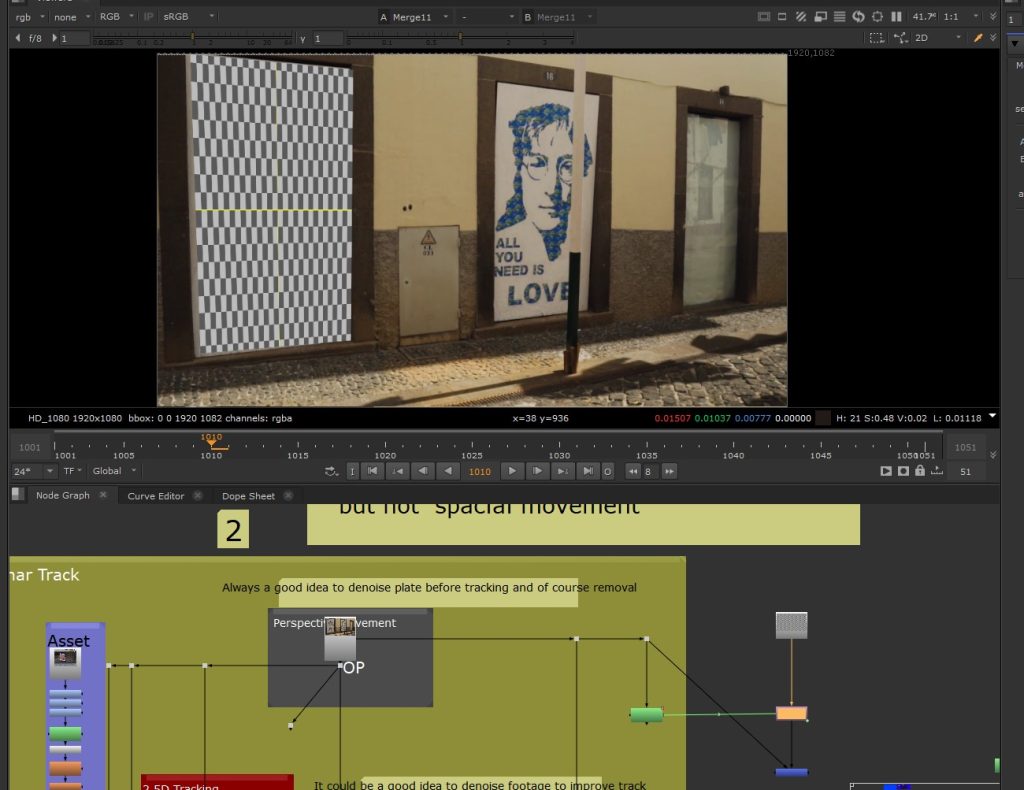This screenshot has width=1024, height=790.
Task: Switch to the Curve Editor tab
Action: click(x=155, y=496)
